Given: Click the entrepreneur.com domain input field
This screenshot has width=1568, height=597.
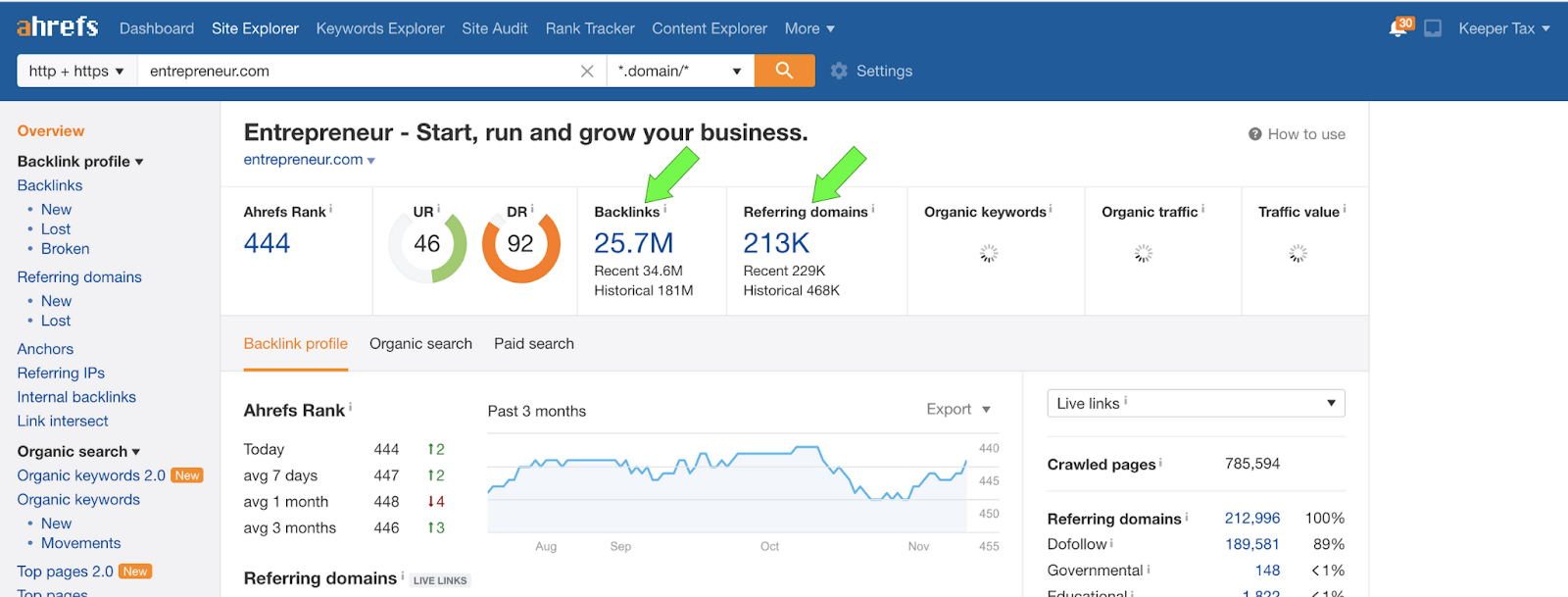Looking at the screenshot, I should tap(358, 71).
